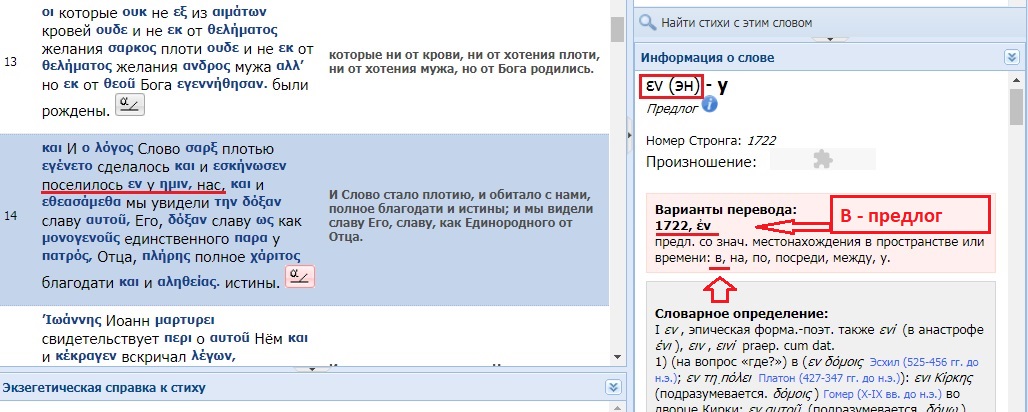The height and width of the screenshot is (412, 1028).
Task: Open the verse 14 pink notes icon
Action: point(300,278)
